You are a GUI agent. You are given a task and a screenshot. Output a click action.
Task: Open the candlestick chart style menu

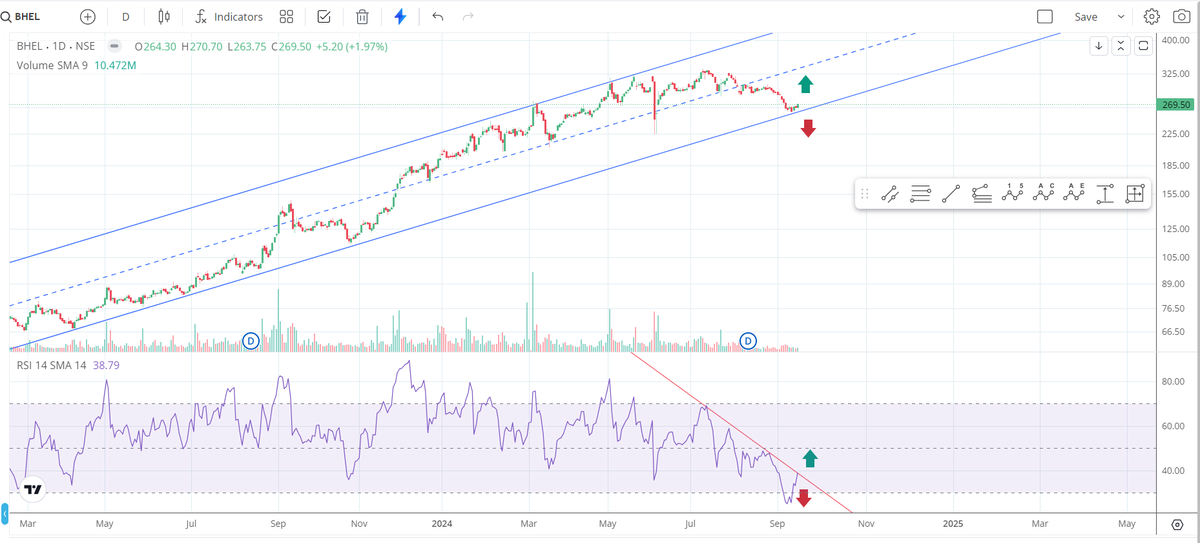tap(164, 16)
